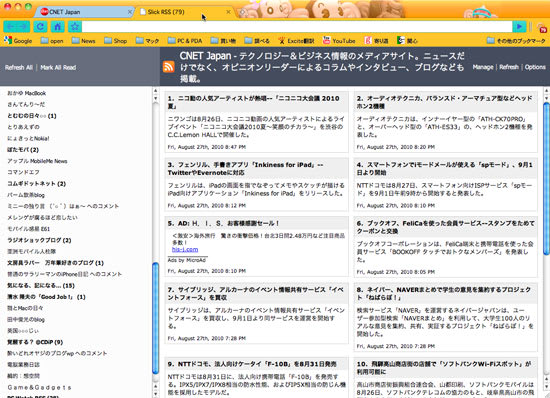The width and height of the screenshot is (550, 398).
Task: Open the Options link
Action: [x=535, y=67]
